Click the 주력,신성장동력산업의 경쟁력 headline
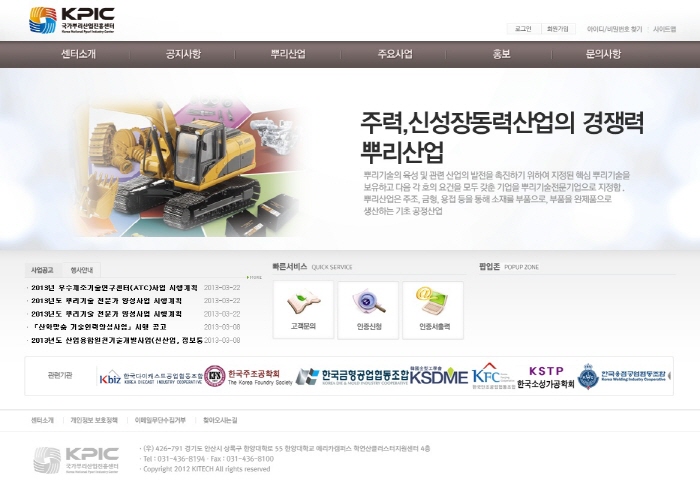700x500 pixels. 502,124
